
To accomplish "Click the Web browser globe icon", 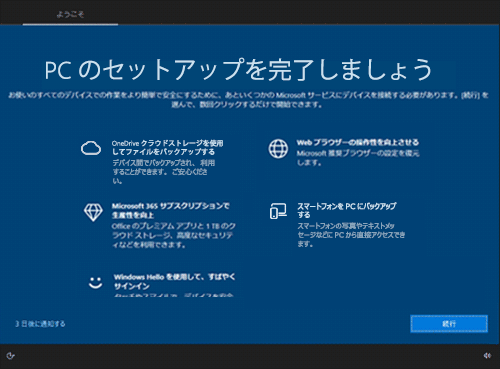I will coord(278,148).
